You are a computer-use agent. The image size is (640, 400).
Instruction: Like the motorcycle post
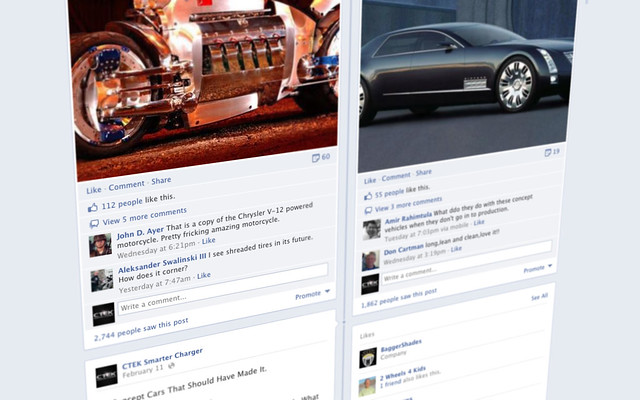tap(93, 190)
